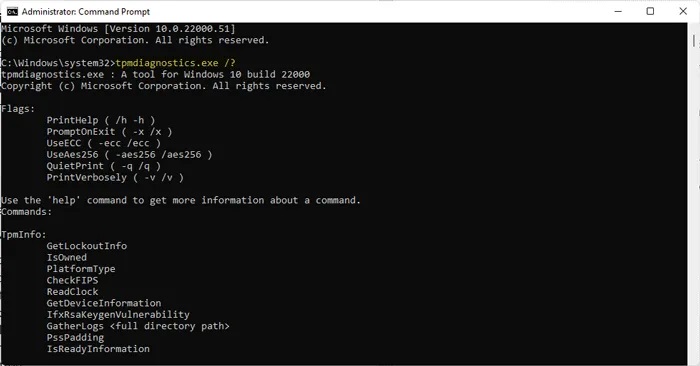Image resolution: width=700 pixels, height=366 pixels.
Task: Click the 'QuietPrint ( -q /q )' line
Action: point(103,166)
